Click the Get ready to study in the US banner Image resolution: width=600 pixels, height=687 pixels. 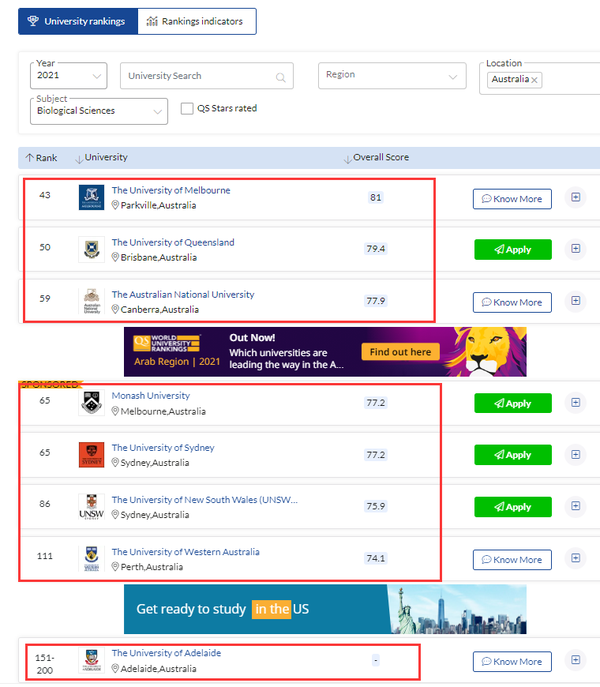(325, 609)
